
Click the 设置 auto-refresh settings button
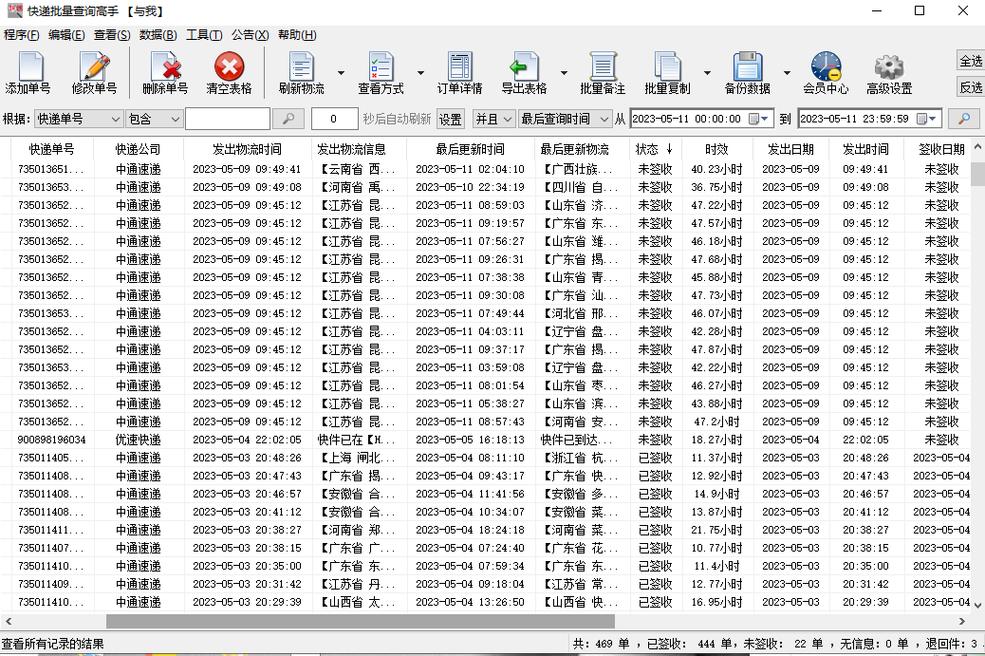pyautogui.click(x=449, y=119)
